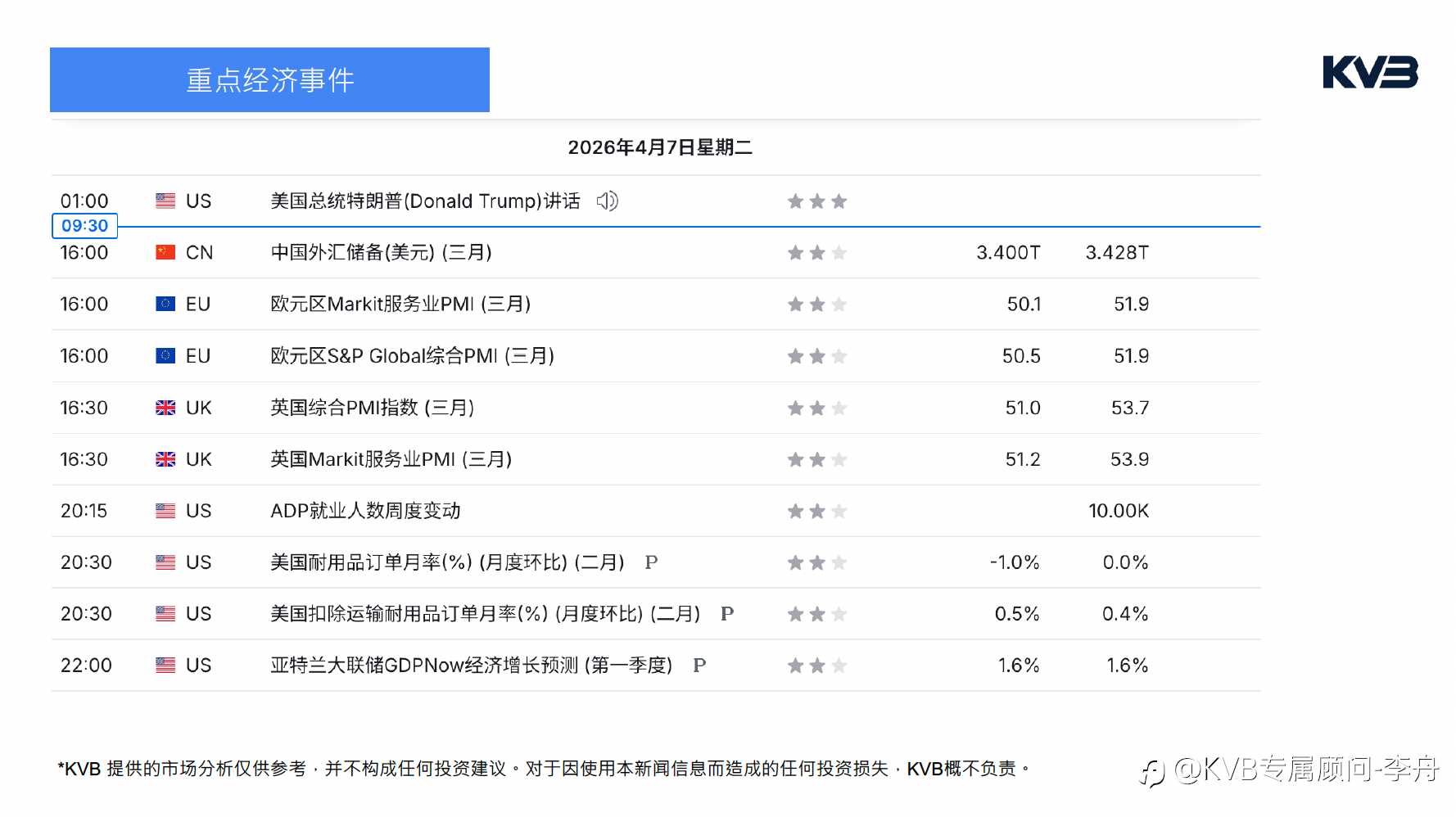Open 美国总统特朗普(Donald Trump)讲话 event
Screen dimensions: 1456x817
pyautogui.click(x=425, y=201)
